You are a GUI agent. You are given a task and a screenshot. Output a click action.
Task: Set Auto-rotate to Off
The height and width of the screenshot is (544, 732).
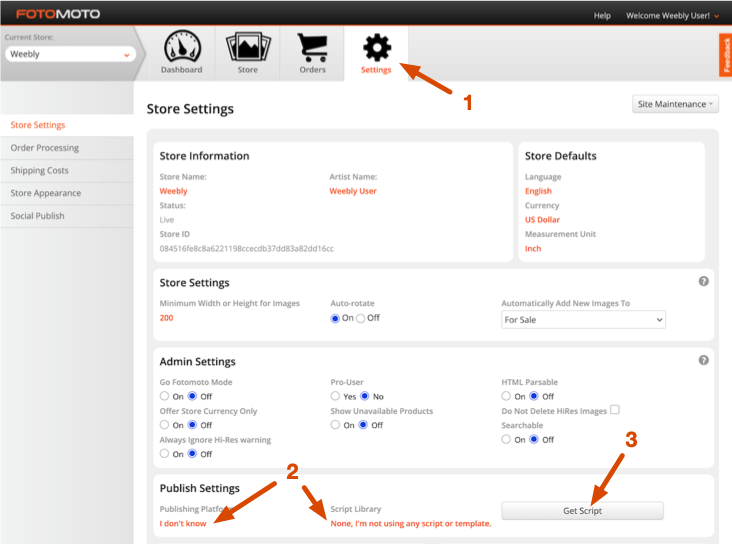click(x=360, y=318)
